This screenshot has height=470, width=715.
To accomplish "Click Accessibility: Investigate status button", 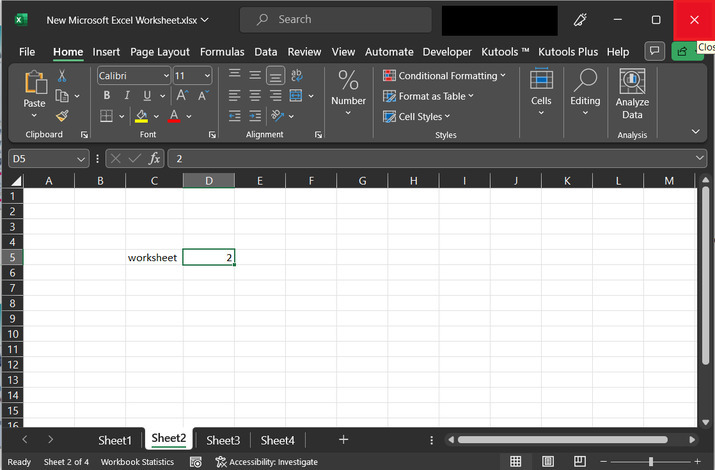I will [x=266, y=462].
